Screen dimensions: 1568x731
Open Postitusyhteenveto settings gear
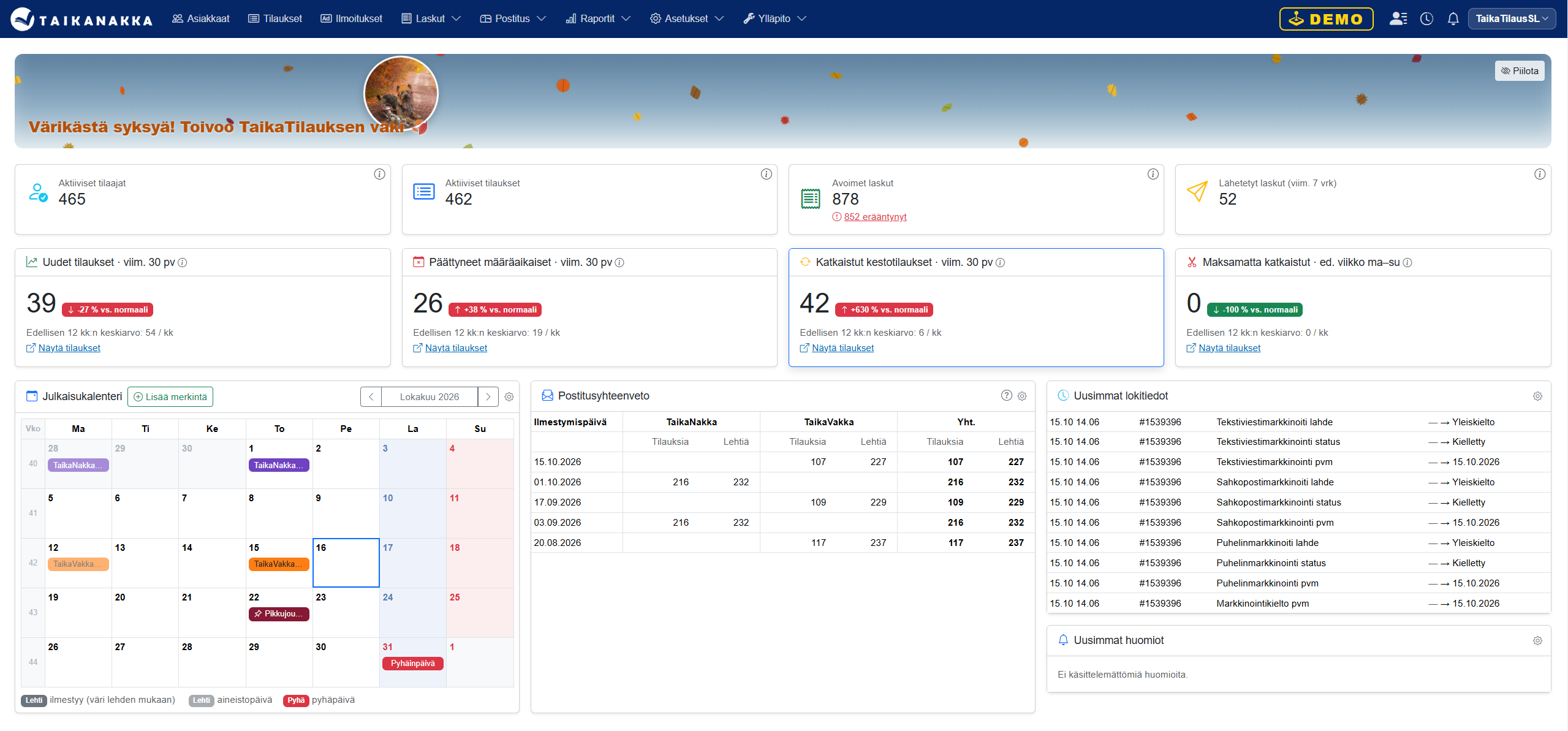pos(1022,396)
